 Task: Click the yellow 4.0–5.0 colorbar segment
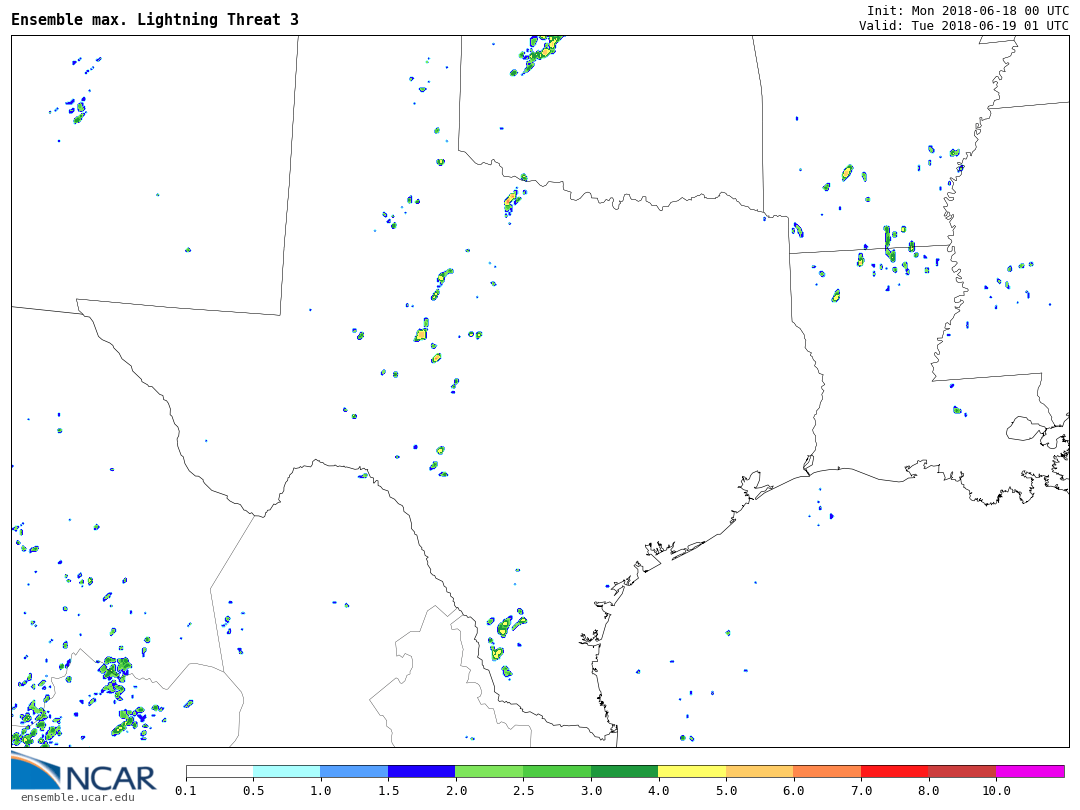[692, 771]
